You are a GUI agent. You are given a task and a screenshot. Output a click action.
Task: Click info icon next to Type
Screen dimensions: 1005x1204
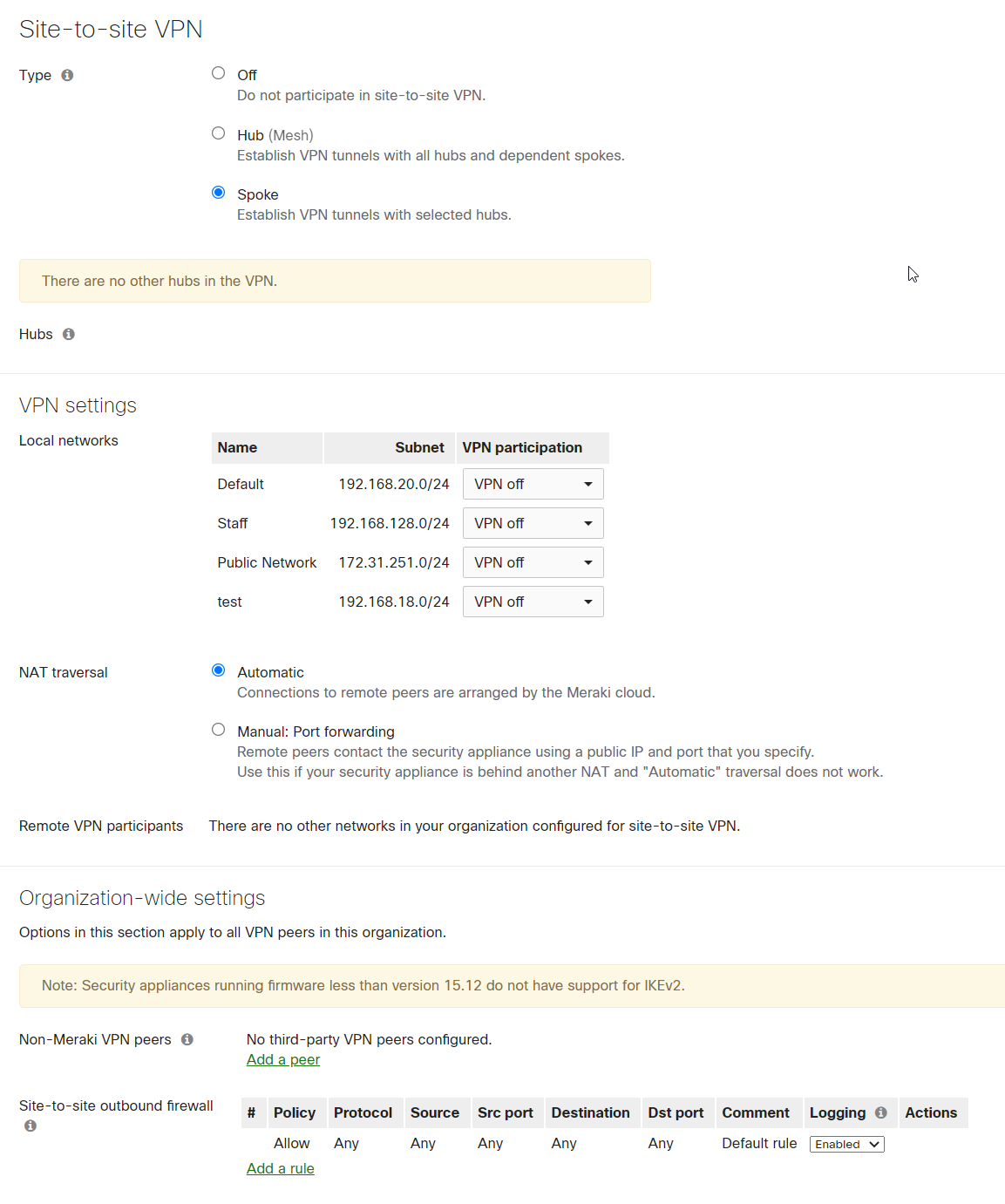click(67, 75)
